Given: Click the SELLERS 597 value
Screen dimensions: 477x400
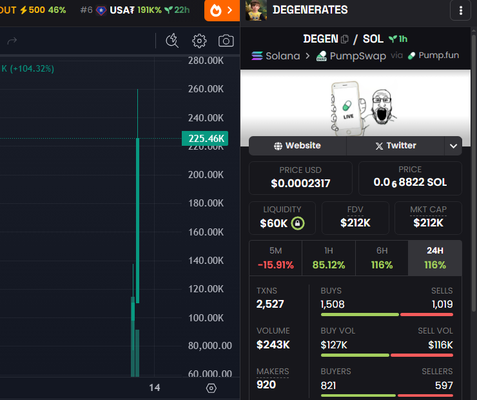Looking at the screenshot, I should point(444,385).
